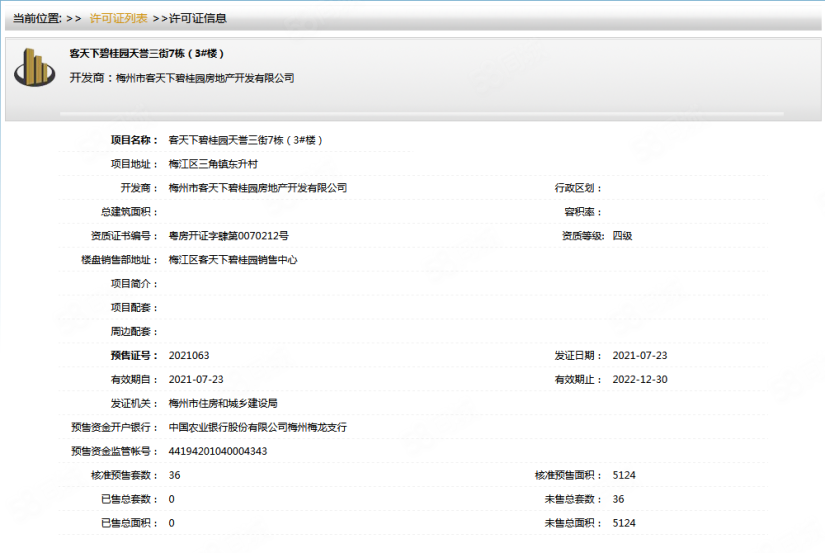
Task: Click the 许可证信息 breadcrumb text
Action: [x=198, y=18]
